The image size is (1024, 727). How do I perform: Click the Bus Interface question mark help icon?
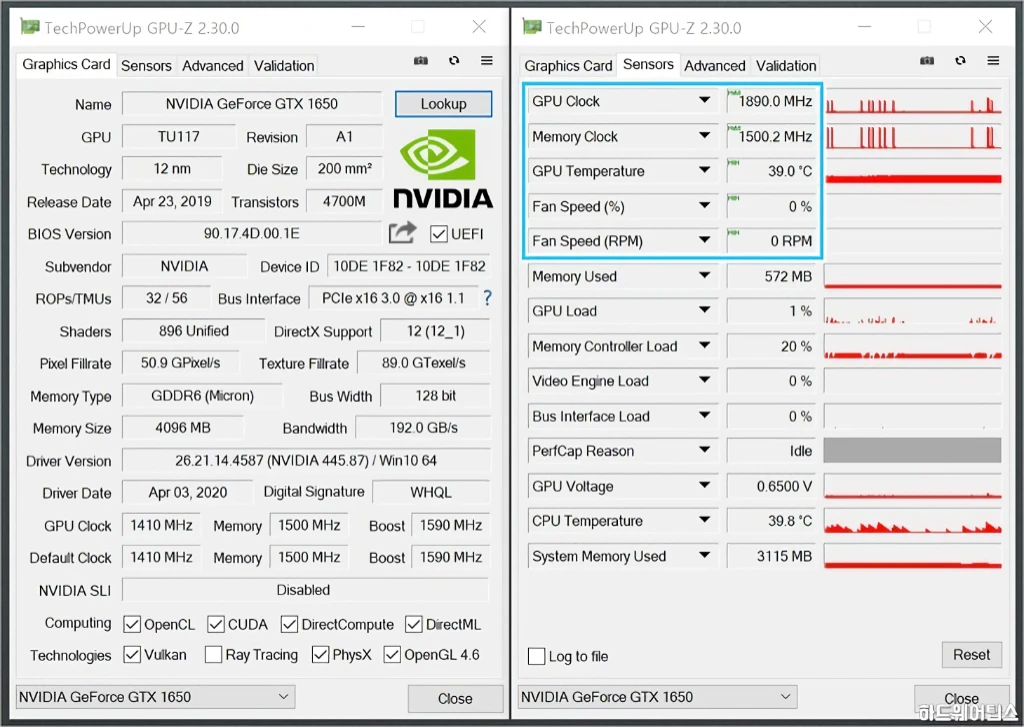click(x=487, y=299)
